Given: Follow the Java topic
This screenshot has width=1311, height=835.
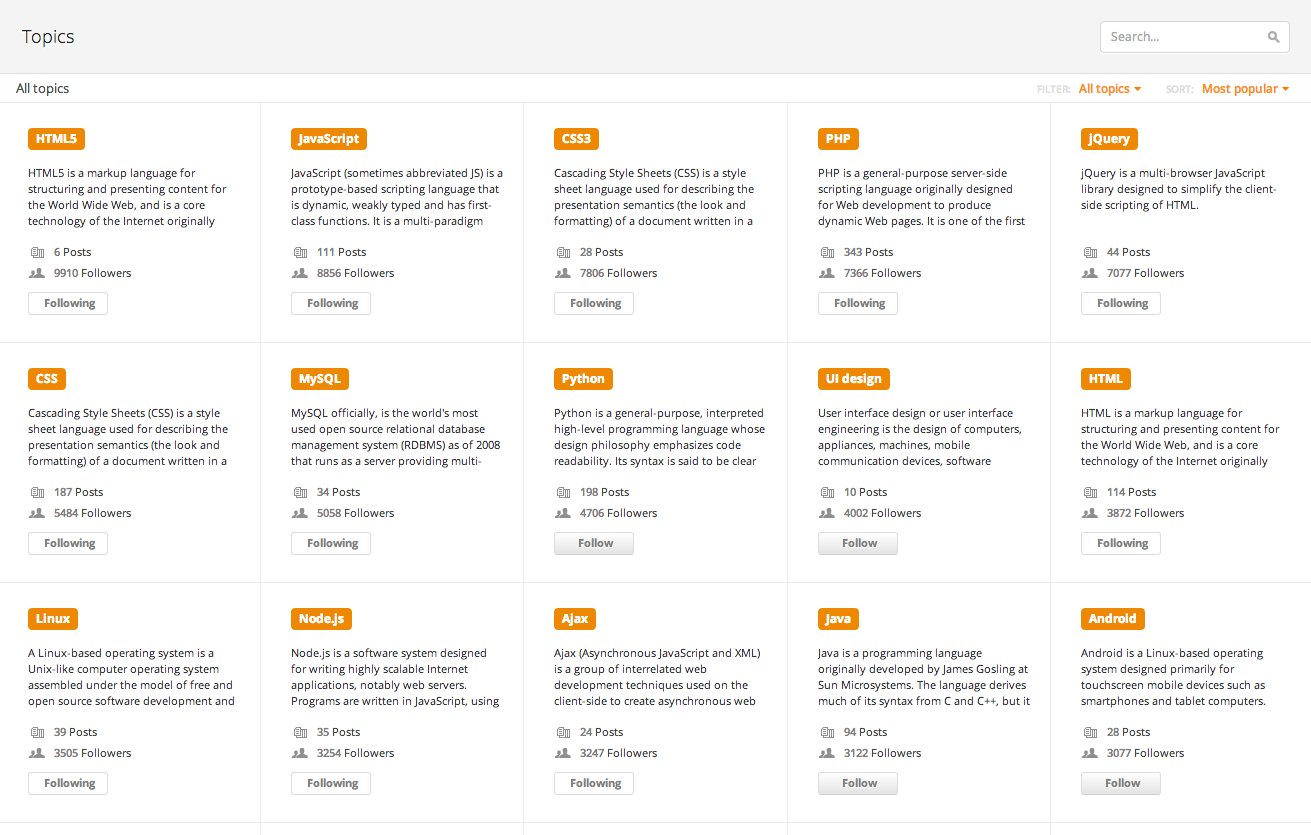Looking at the screenshot, I should point(858,783).
